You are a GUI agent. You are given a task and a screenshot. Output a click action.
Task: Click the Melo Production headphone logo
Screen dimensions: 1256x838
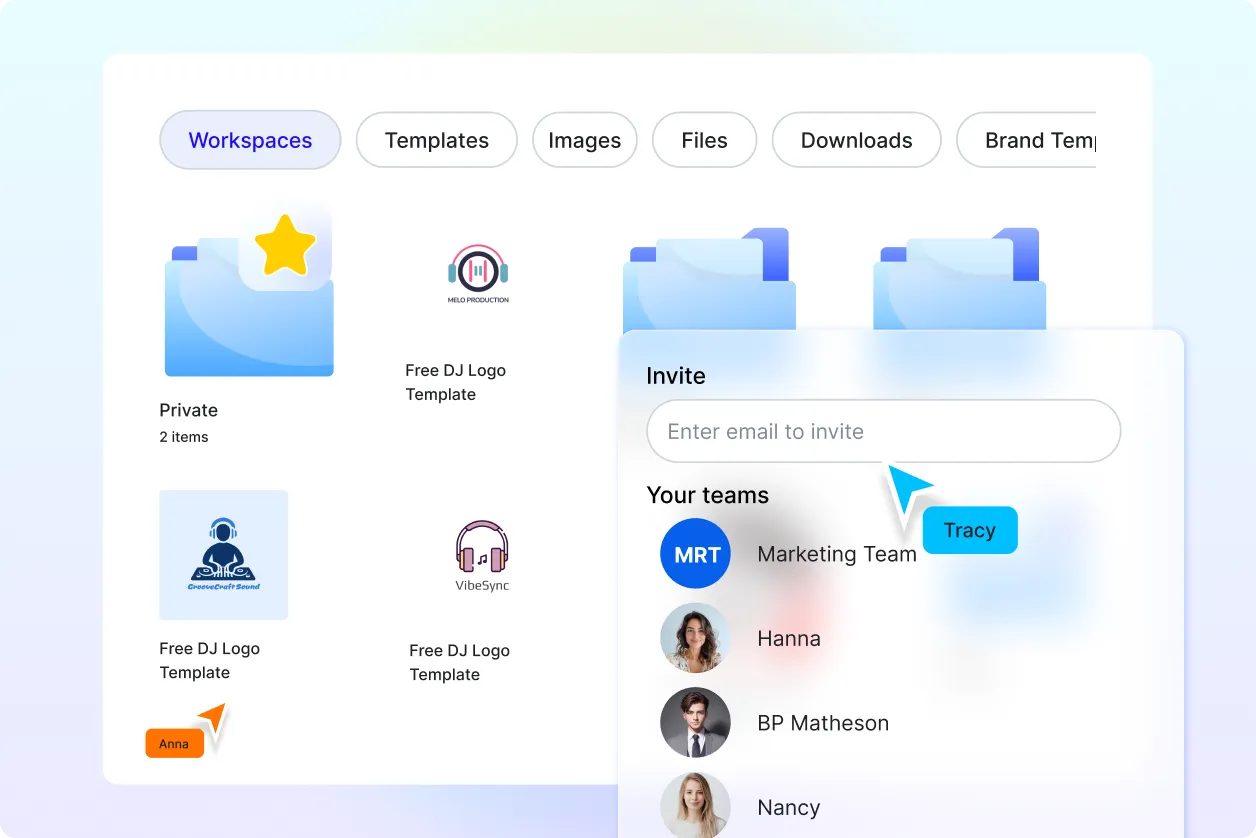point(478,274)
